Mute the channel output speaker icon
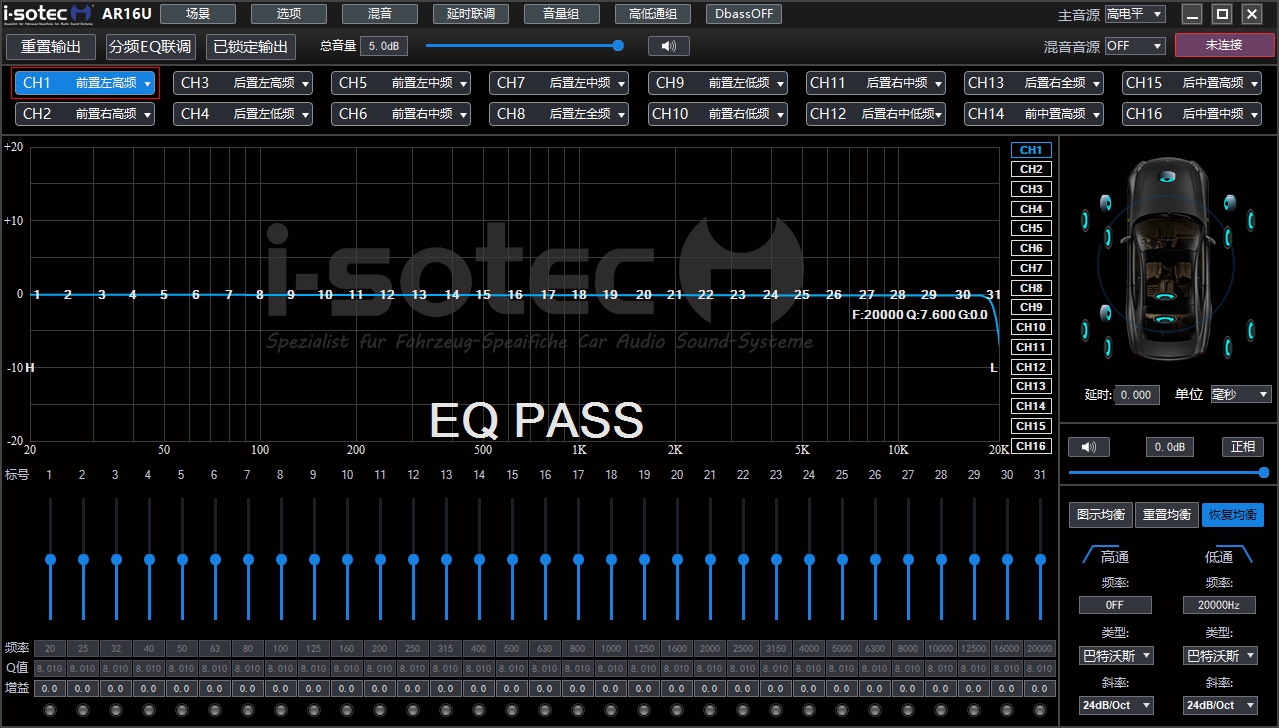1279x728 pixels. coord(1088,447)
